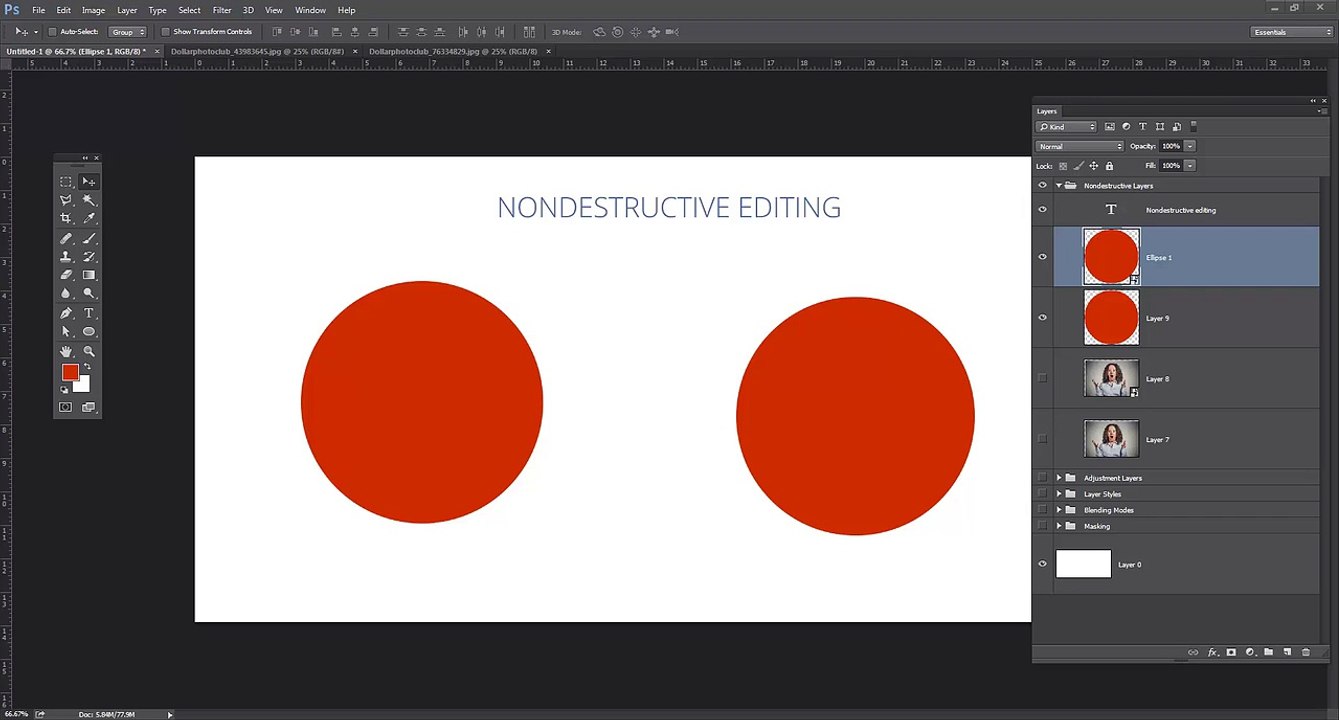This screenshot has width=1339, height=720.
Task: Change screen mode from toolbox
Action: click(x=89, y=407)
